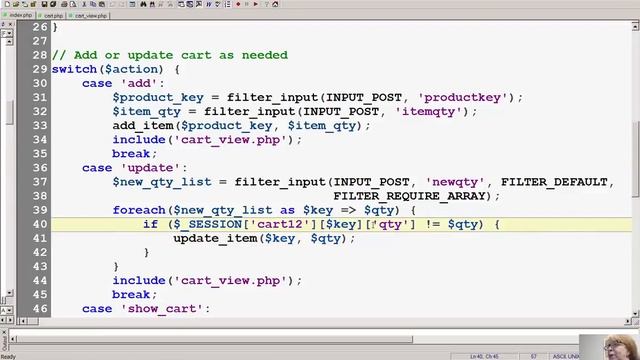The image size is (640, 360).
Task: Click the vertical scrollbar up arrow
Action: (636, 27)
